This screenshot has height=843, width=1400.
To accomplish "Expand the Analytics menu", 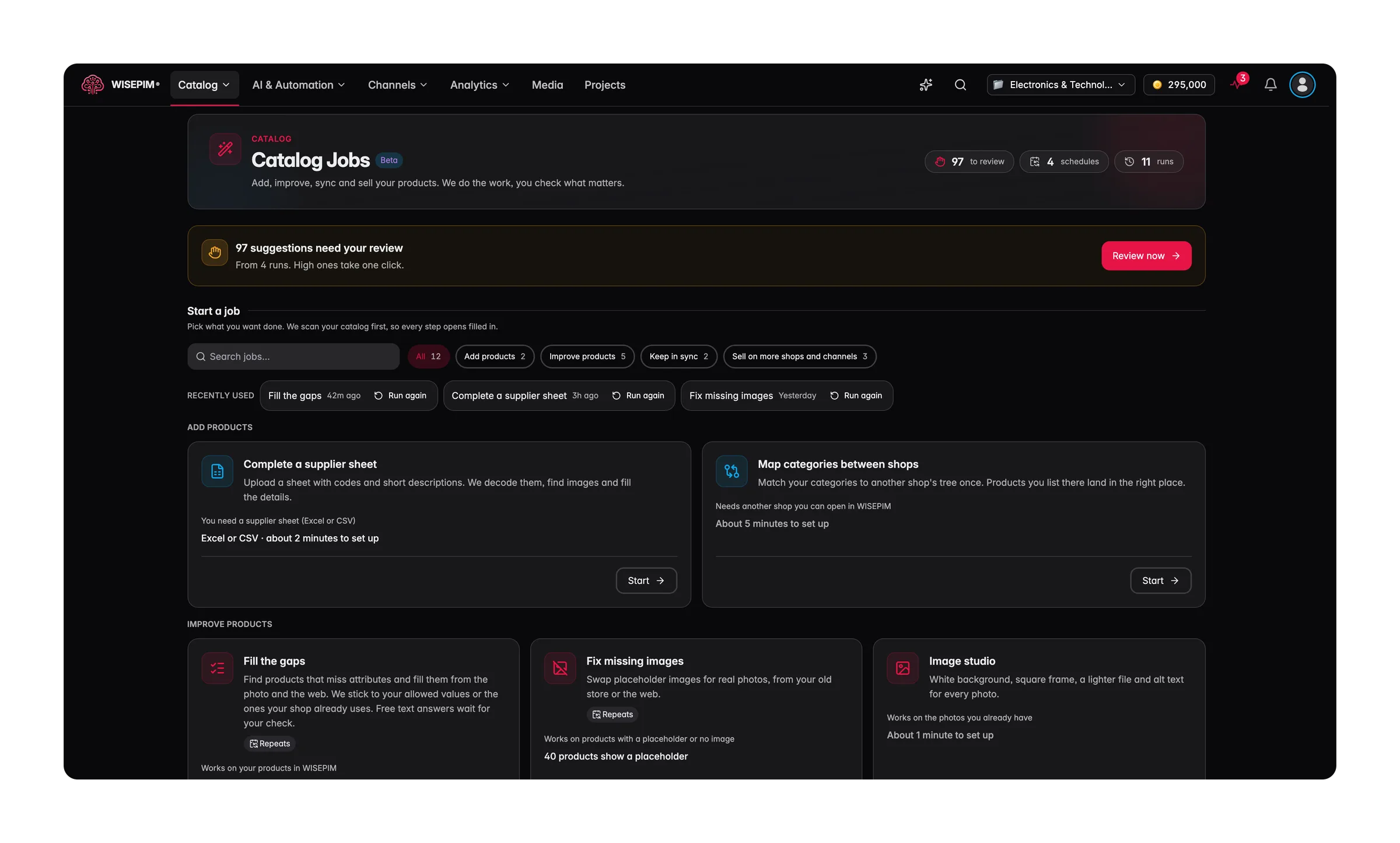I will pyautogui.click(x=480, y=85).
